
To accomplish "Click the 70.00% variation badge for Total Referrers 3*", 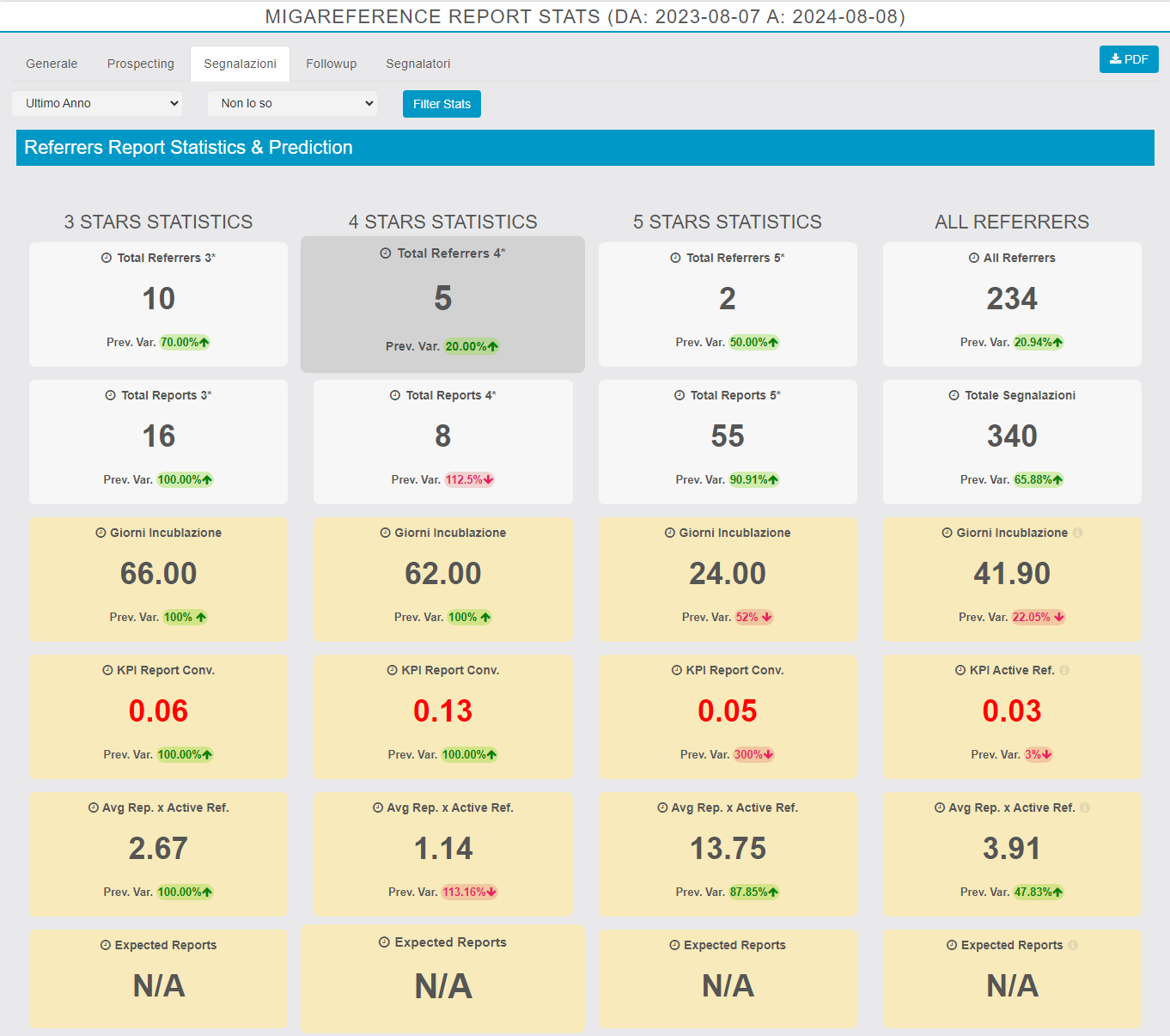I will click(x=185, y=342).
